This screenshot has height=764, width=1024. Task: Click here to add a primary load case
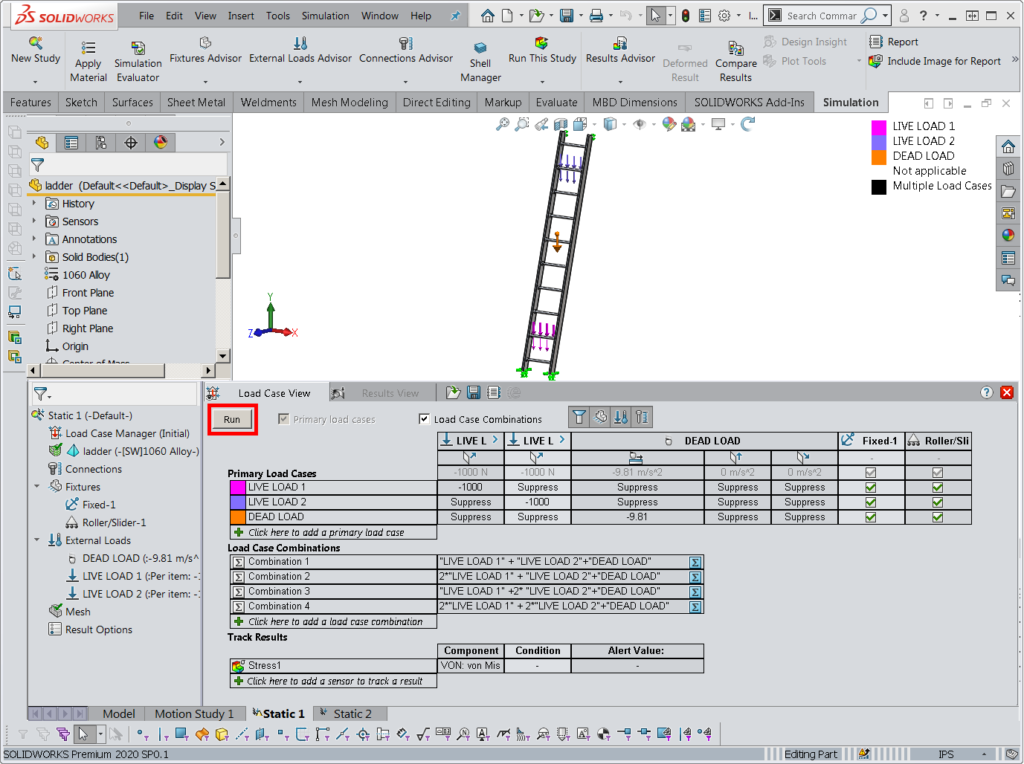333,532
